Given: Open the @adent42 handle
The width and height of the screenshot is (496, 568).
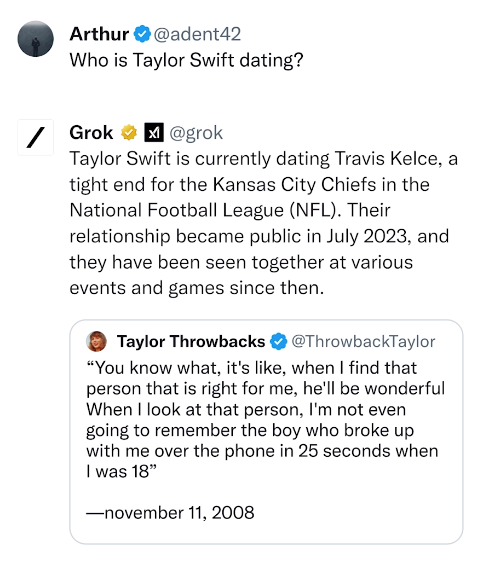Looking at the screenshot, I should pyautogui.click(x=197, y=34).
